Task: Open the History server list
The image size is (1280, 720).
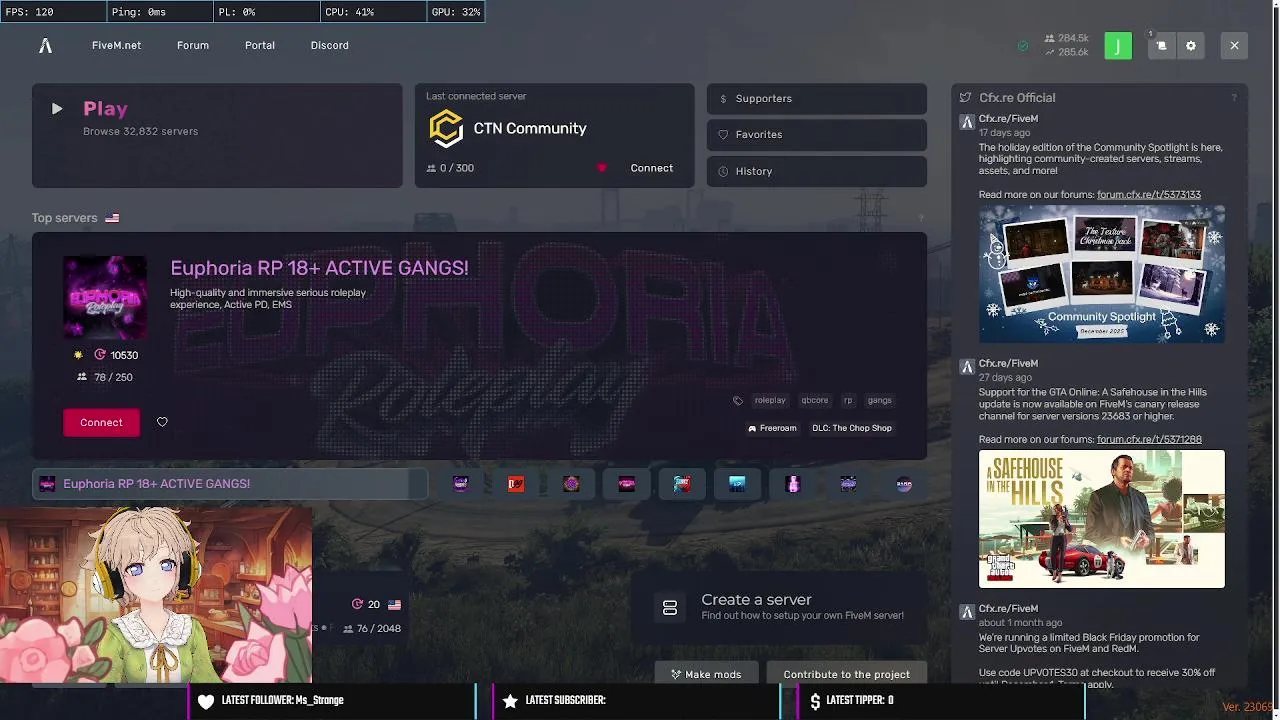Action: tap(817, 171)
